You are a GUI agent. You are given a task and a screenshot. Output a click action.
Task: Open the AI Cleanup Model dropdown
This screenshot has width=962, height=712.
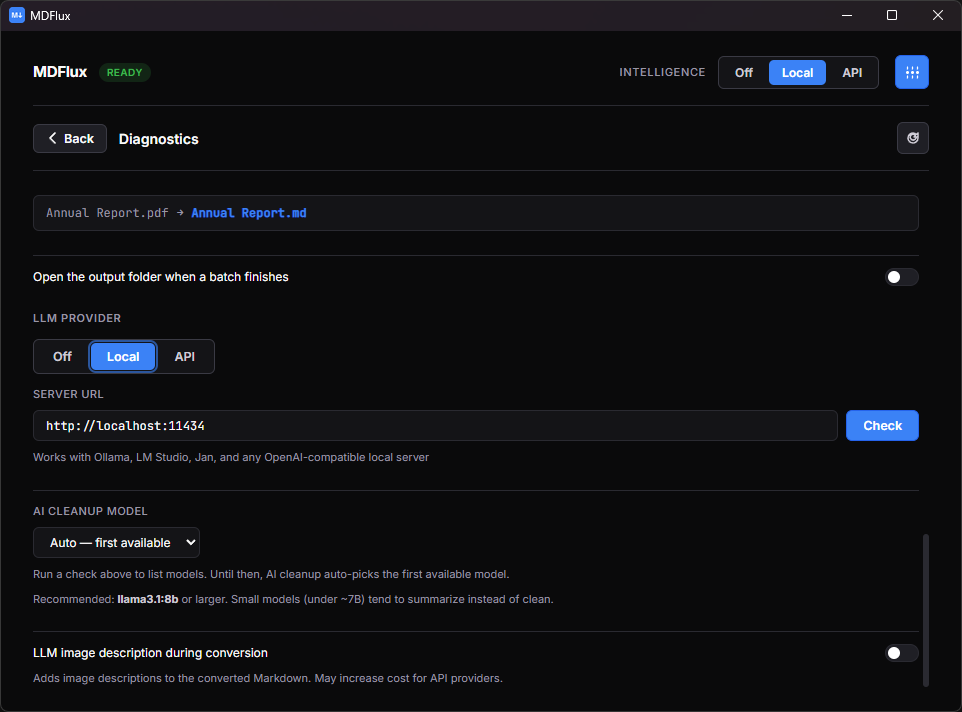point(116,543)
